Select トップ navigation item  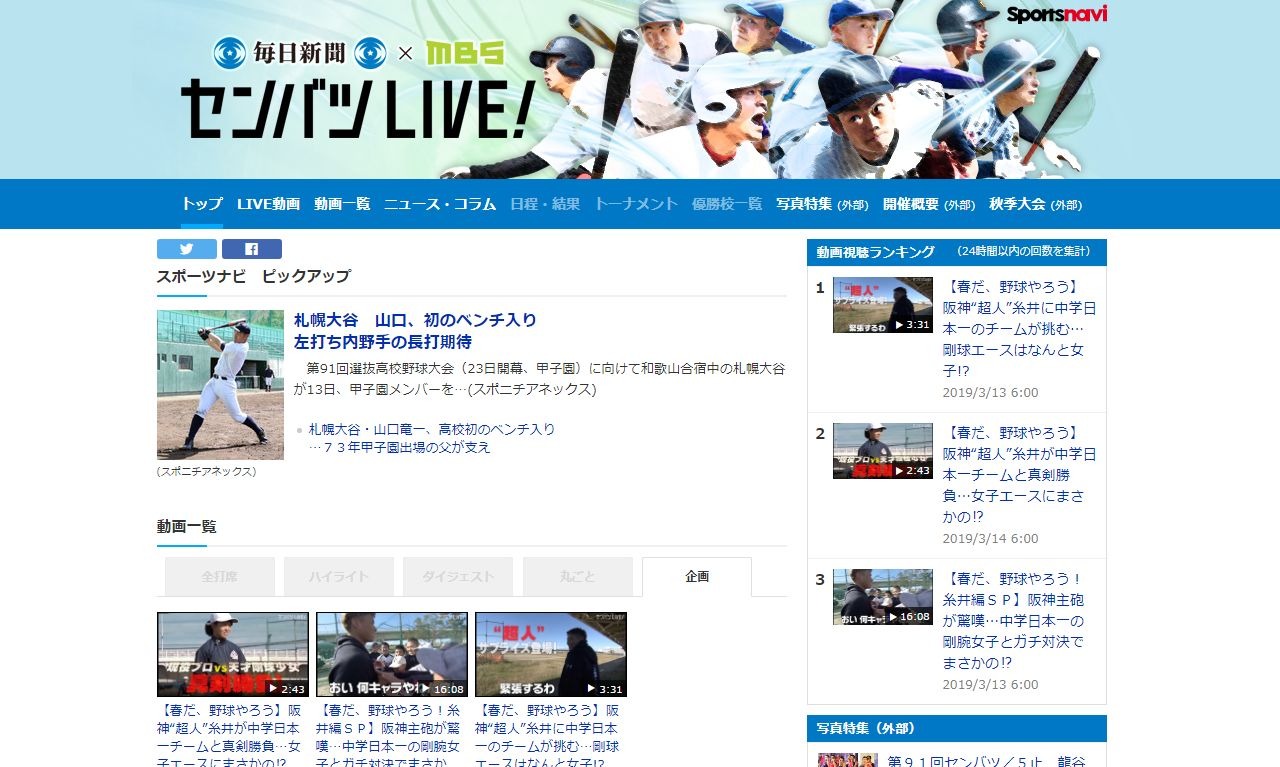point(202,204)
